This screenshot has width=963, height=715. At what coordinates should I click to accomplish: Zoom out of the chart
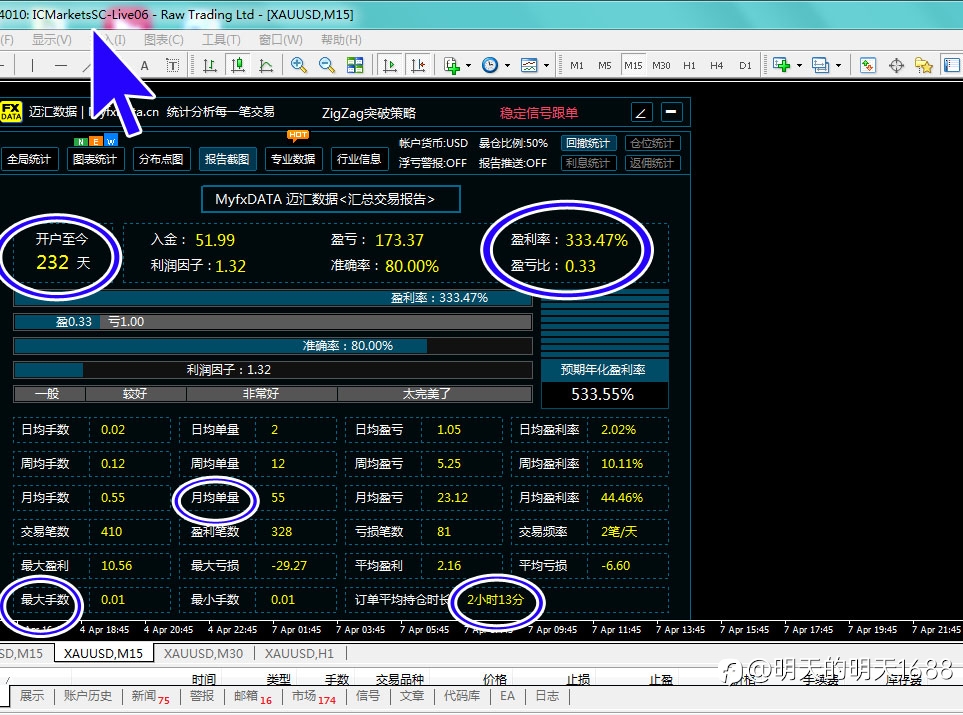(327, 65)
